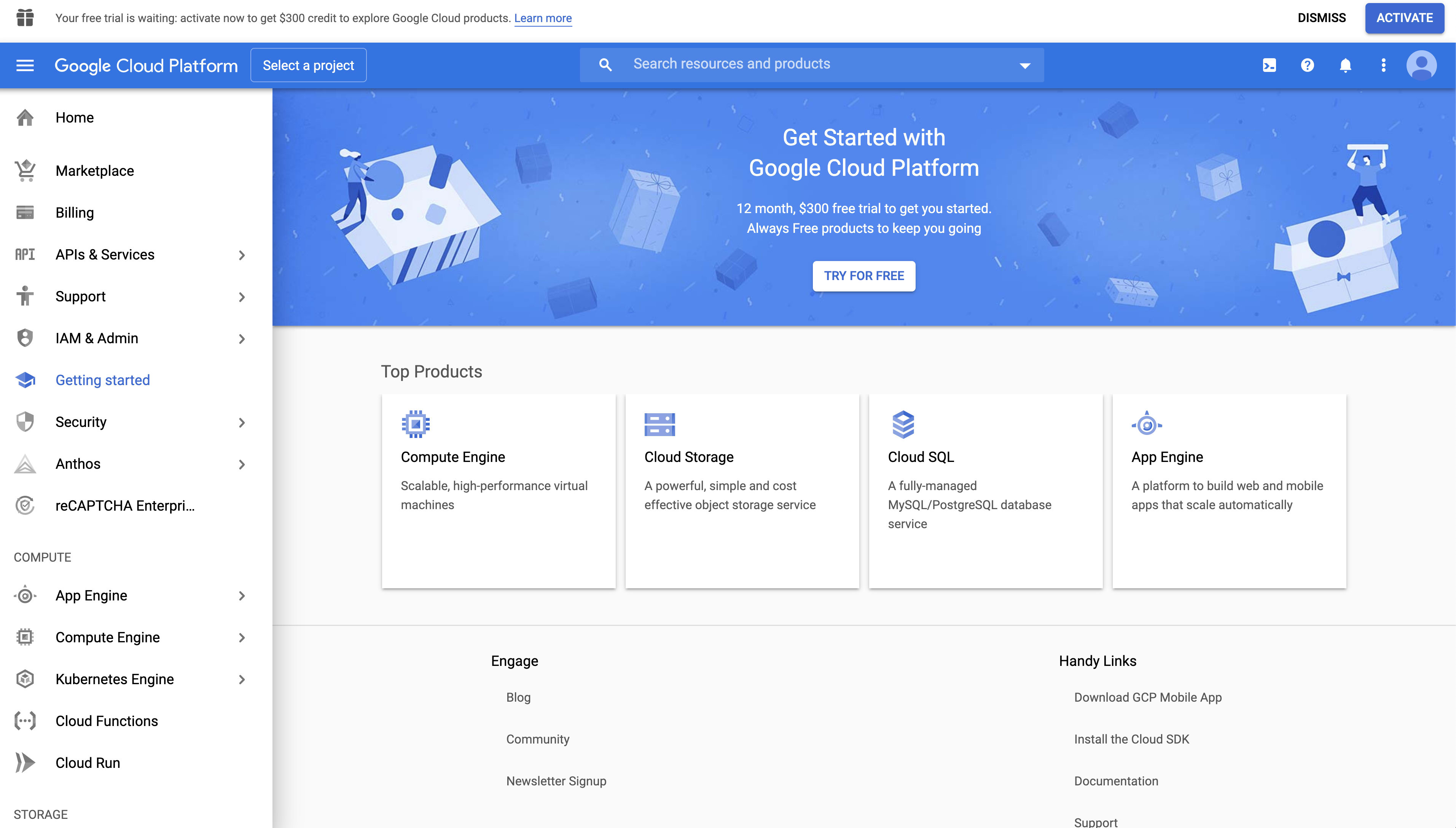Open Cloud Functions menu item
Image resolution: width=1456 pixels, height=828 pixels.
(136, 721)
